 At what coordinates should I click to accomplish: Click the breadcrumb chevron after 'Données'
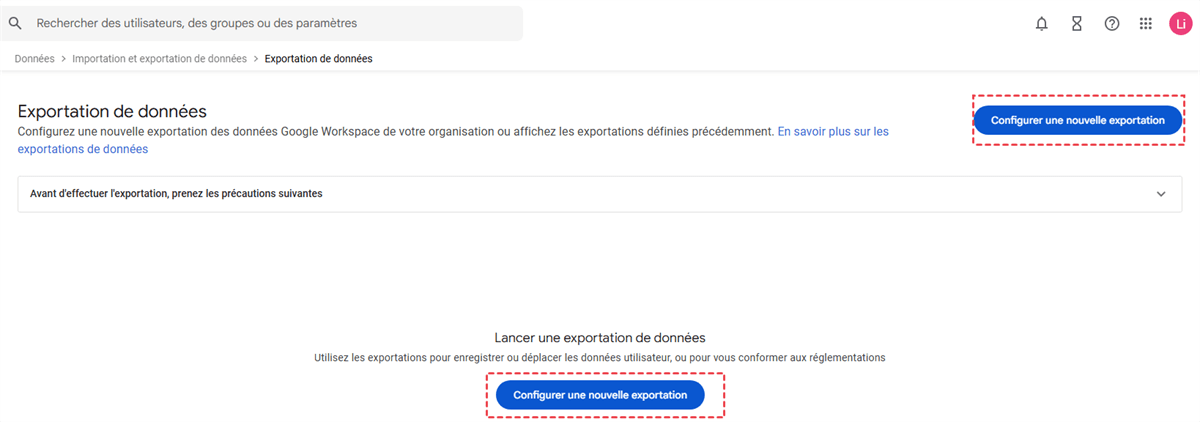click(63, 59)
